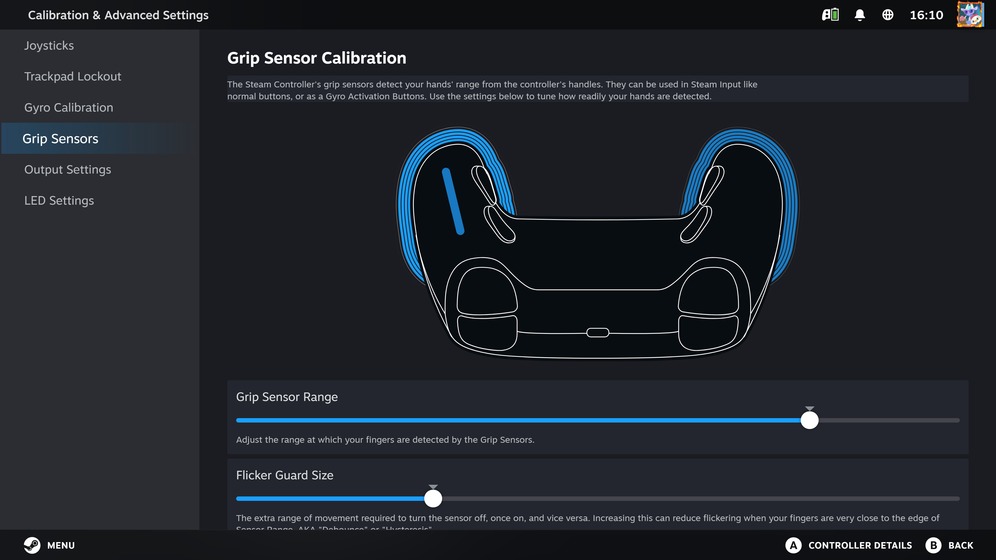Open Controller Details from footer

(860, 545)
